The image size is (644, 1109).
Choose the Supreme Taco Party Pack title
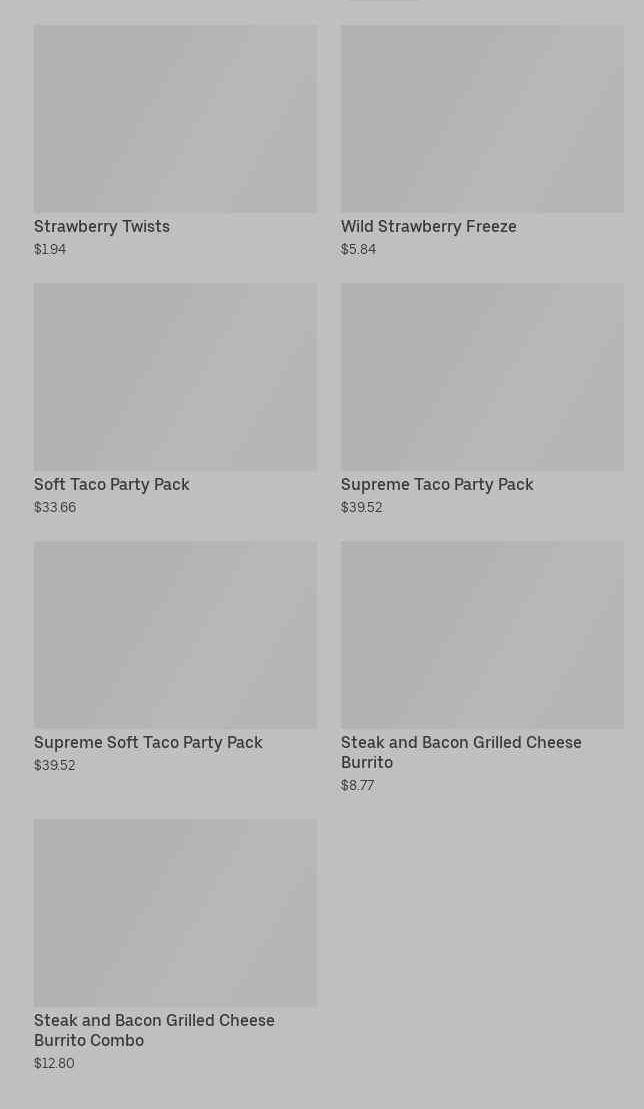point(437,485)
